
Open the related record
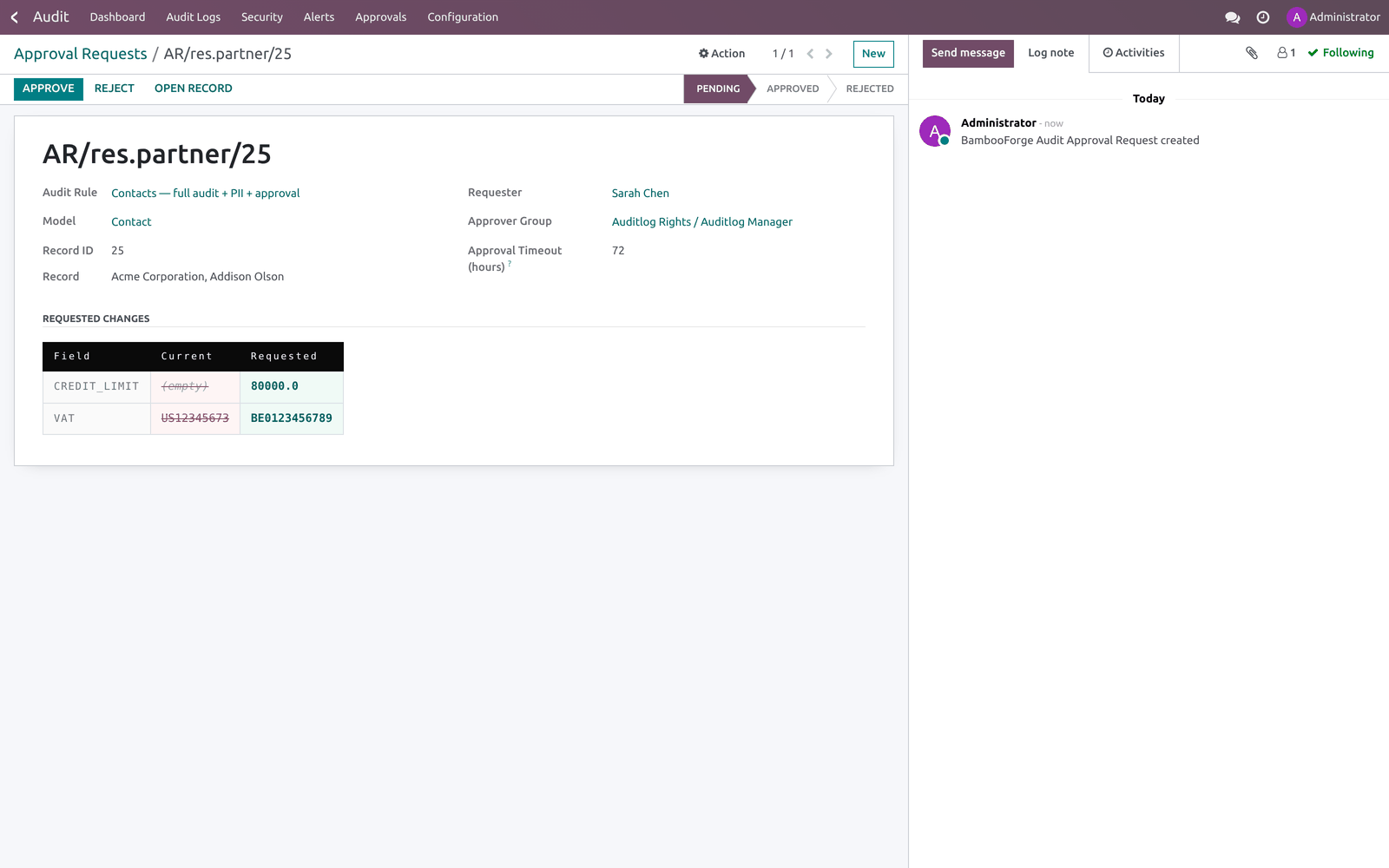[194, 89]
